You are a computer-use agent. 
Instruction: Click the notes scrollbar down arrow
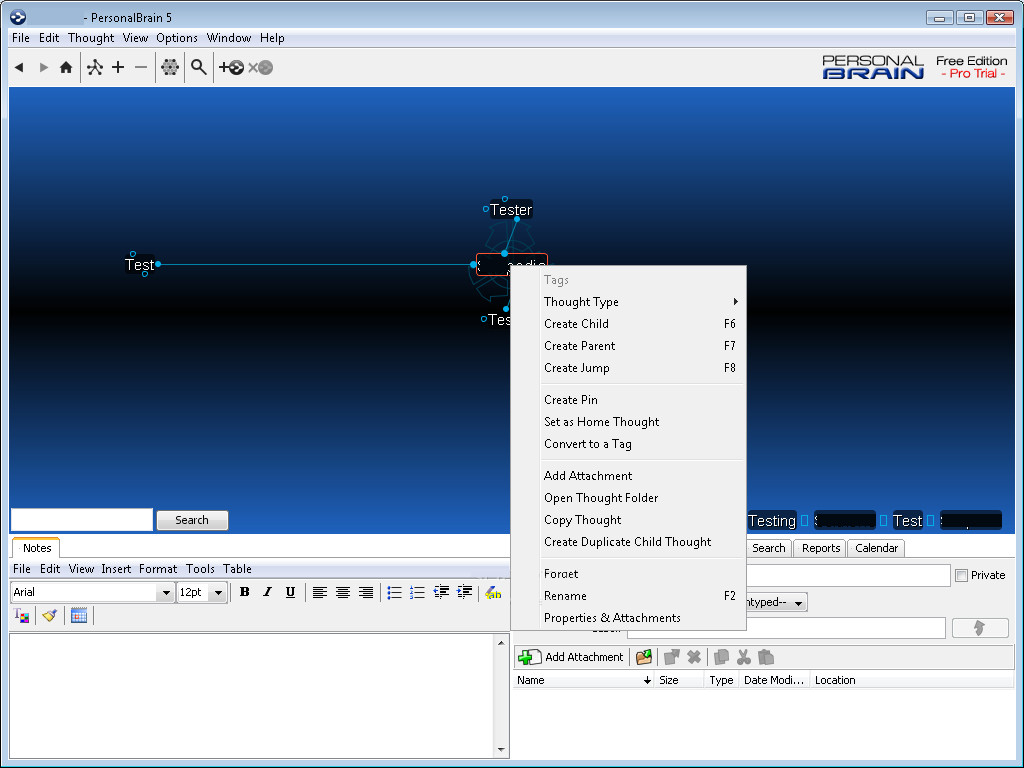[x=502, y=750]
